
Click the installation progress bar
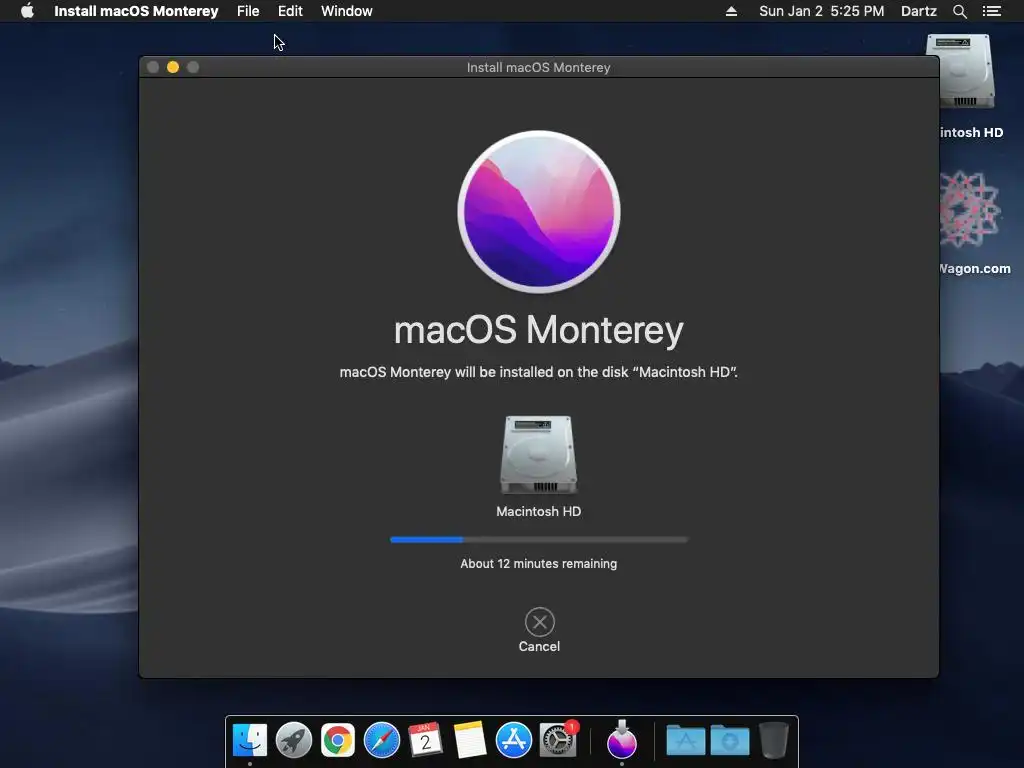pos(539,540)
